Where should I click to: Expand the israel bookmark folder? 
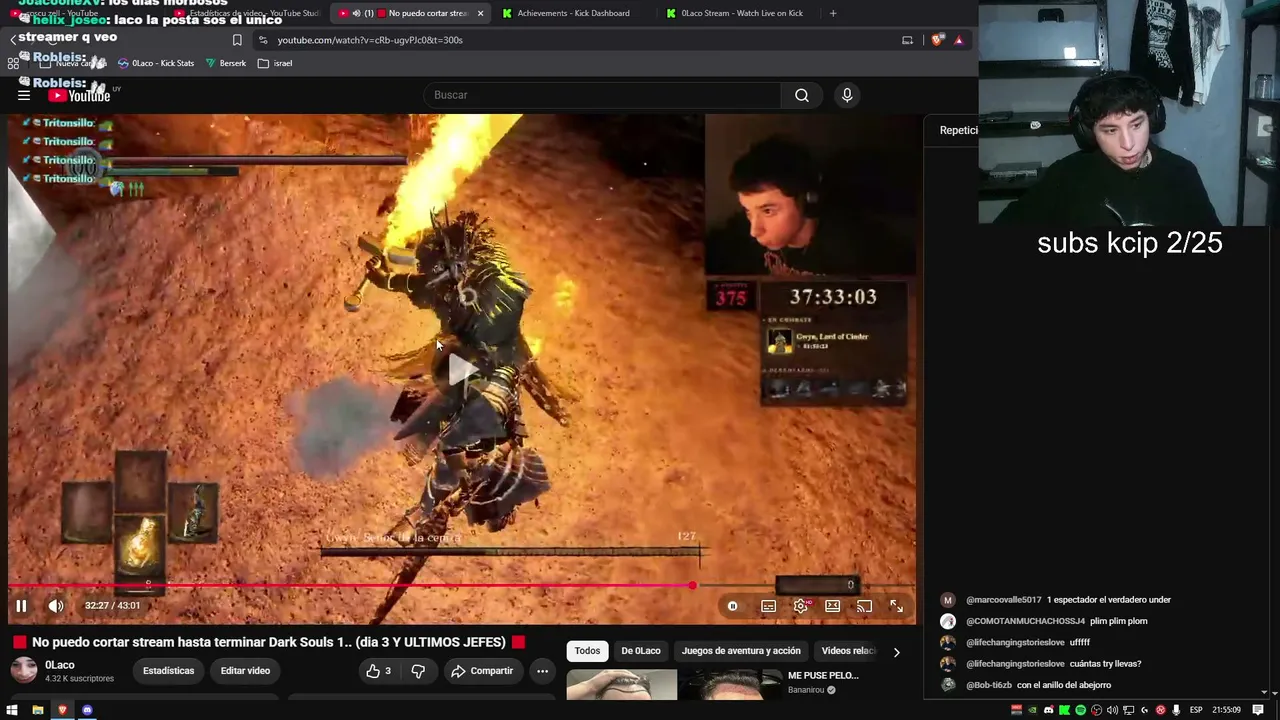275,63
